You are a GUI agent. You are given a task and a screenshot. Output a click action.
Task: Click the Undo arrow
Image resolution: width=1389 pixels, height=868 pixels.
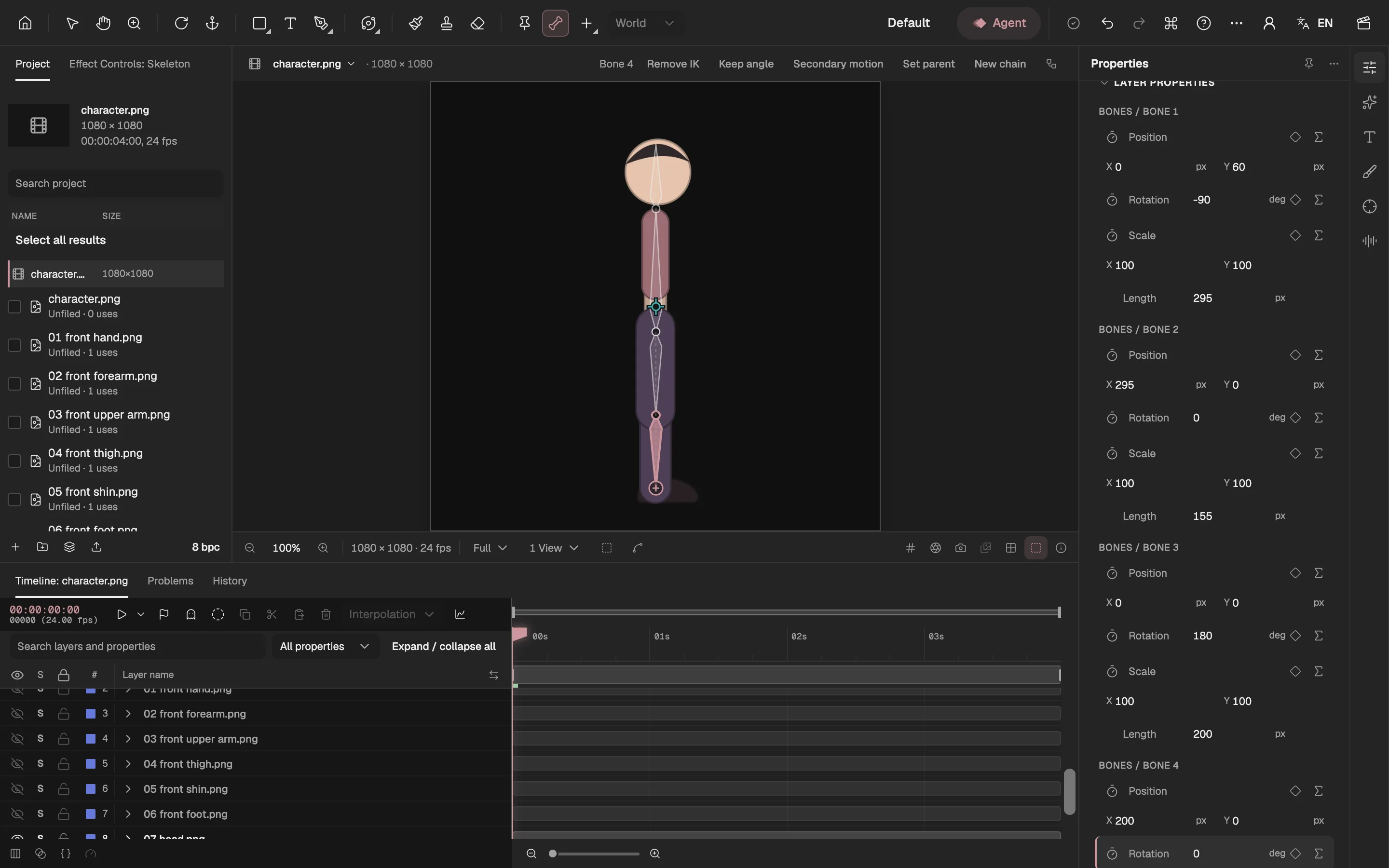[x=1107, y=23]
